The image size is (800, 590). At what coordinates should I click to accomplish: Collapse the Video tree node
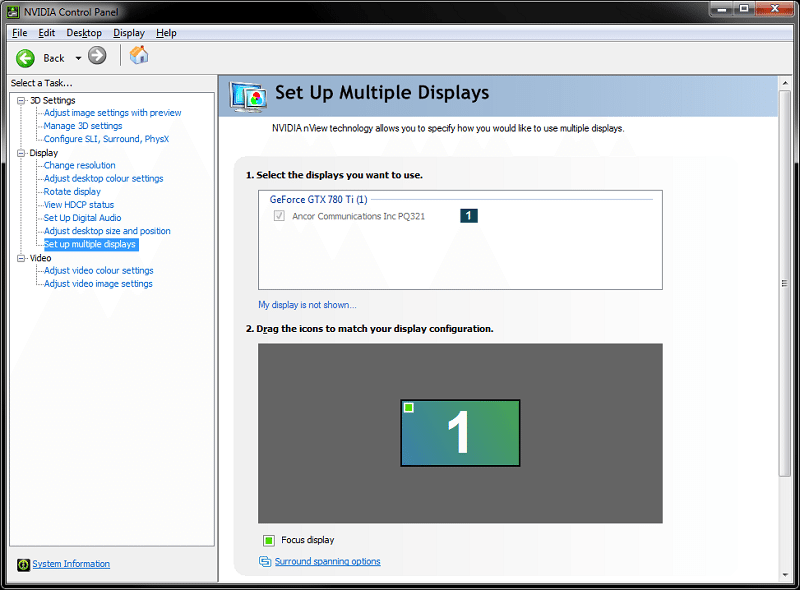tap(21, 258)
